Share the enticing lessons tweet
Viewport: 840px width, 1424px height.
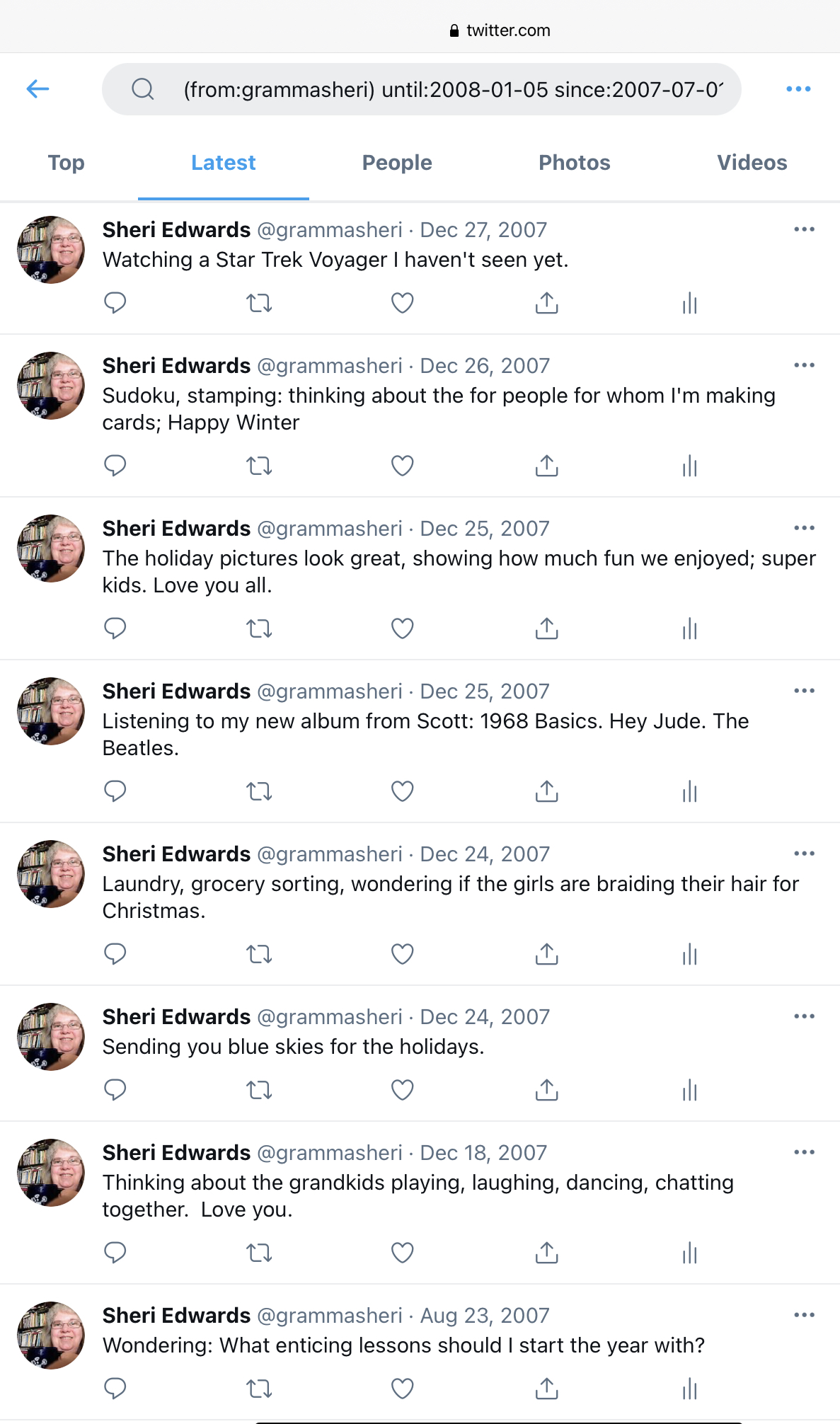(546, 1389)
